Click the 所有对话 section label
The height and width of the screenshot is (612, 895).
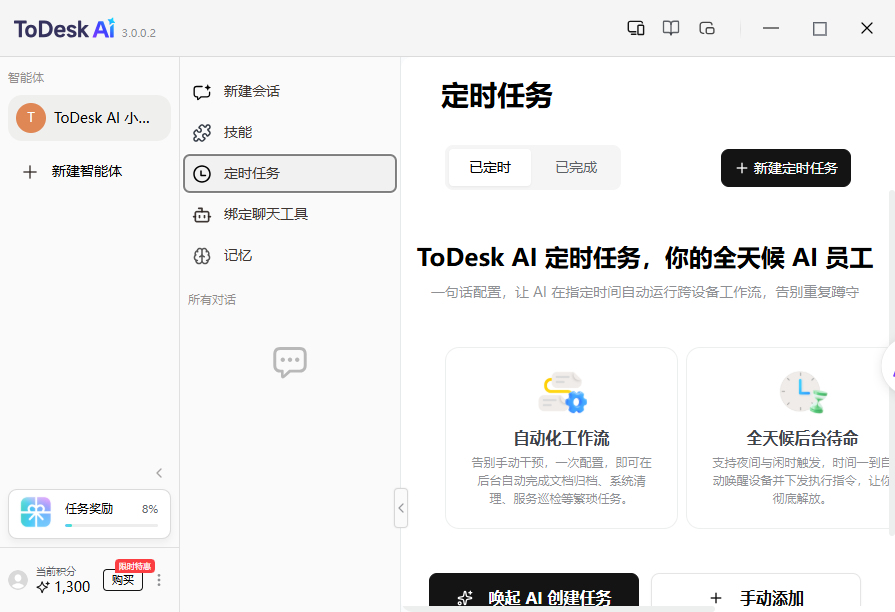point(212,300)
